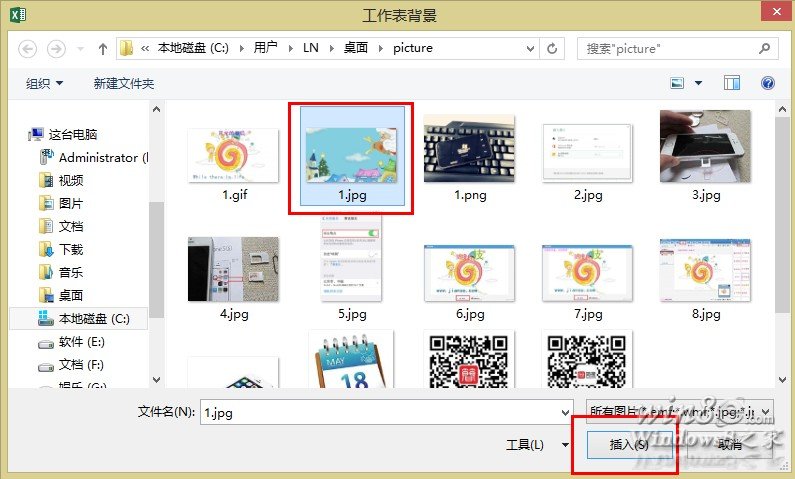Click the search magnifier icon
This screenshot has width=795, height=479.
[765, 49]
